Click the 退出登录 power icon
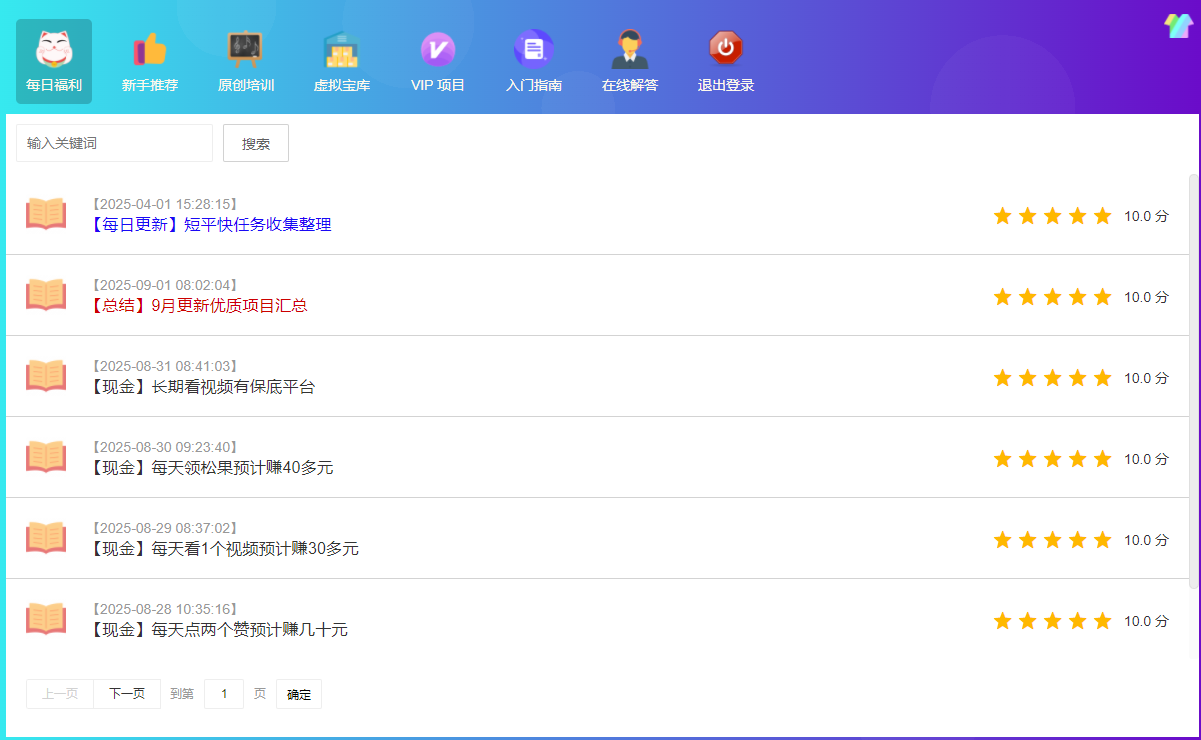Image resolution: width=1201 pixels, height=740 pixels. coord(726,50)
